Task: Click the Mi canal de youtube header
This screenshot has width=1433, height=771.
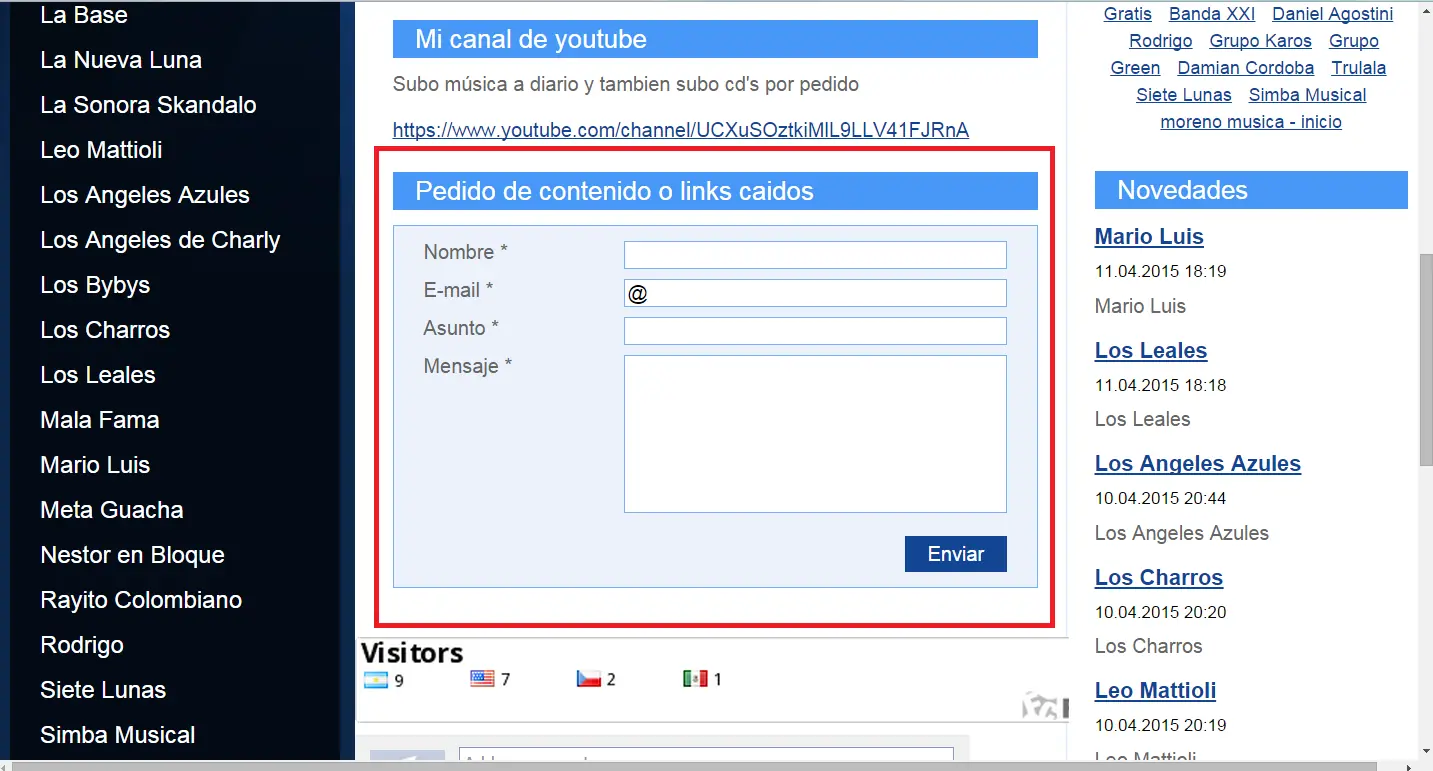Action: pos(715,39)
